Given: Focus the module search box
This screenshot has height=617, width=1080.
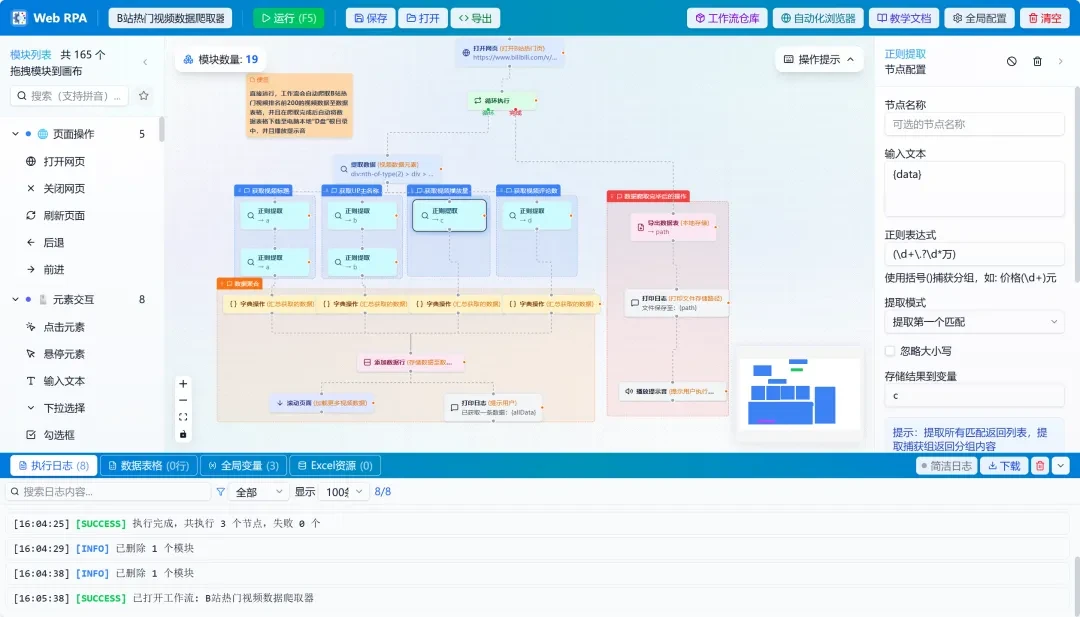Looking at the screenshot, I should (70, 96).
